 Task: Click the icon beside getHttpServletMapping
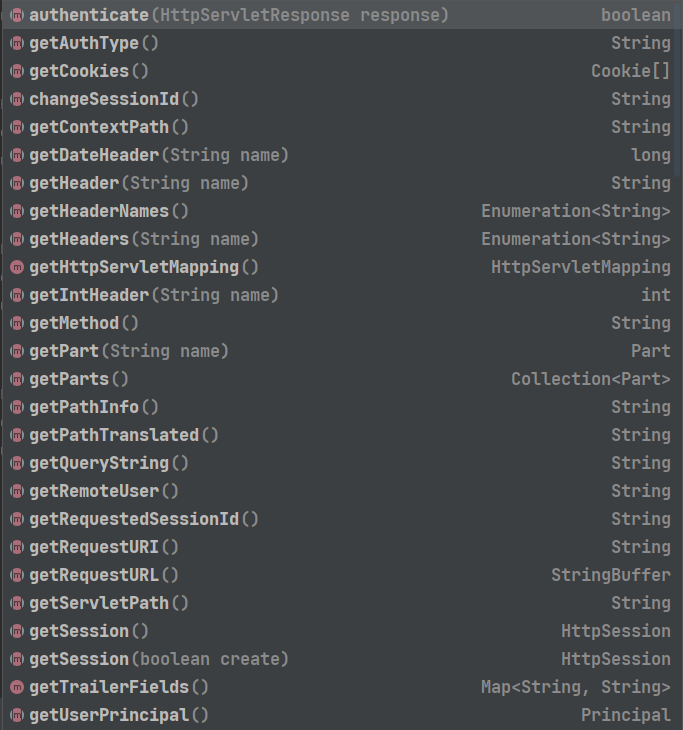(x=17, y=267)
